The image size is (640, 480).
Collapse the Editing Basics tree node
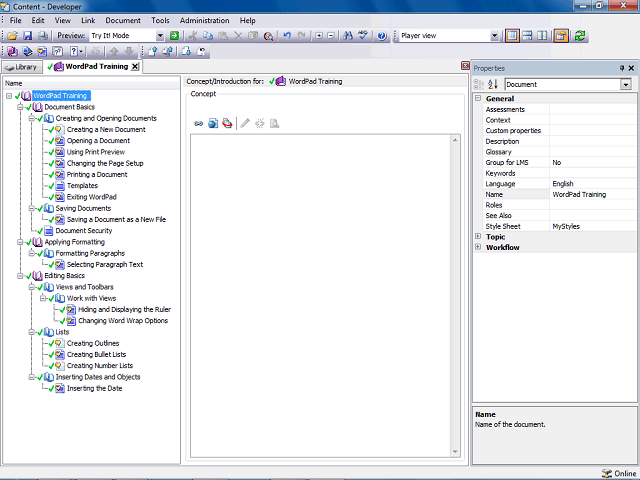[20, 276]
